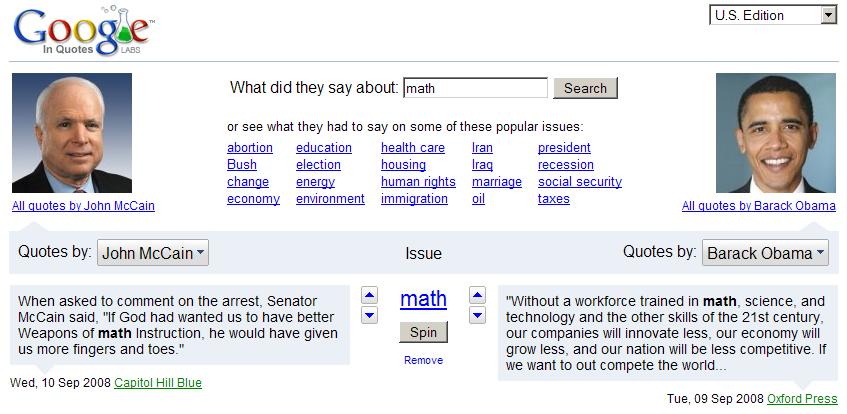Click the up arrow left of math
The width and height of the screenshot is (847, 414).
click(x=369, y=295)
